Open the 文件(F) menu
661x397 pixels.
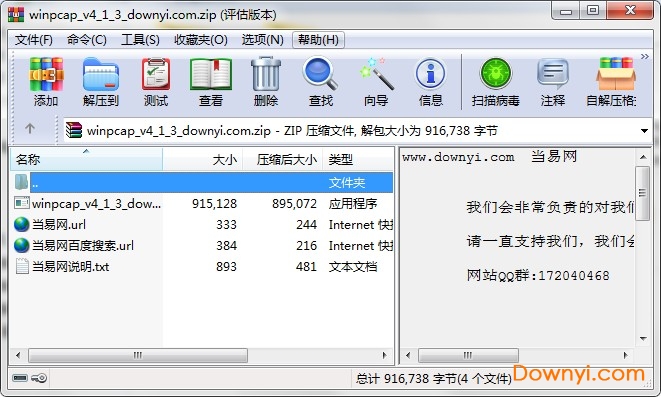point(34,40)
